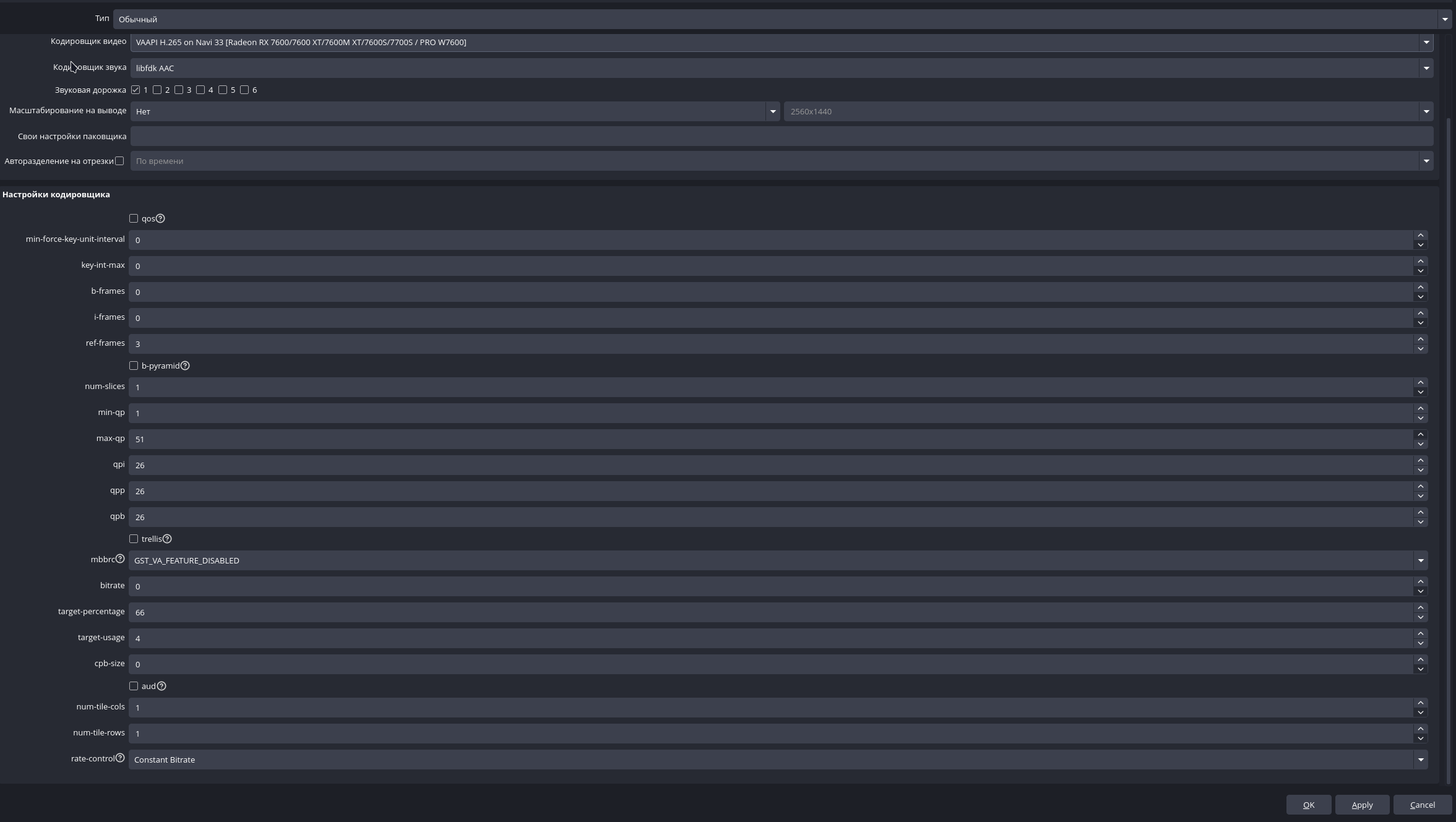Enable auto-split recording checkbox
The width and height of the screenshot is (1456, 822).
point(119,161)
